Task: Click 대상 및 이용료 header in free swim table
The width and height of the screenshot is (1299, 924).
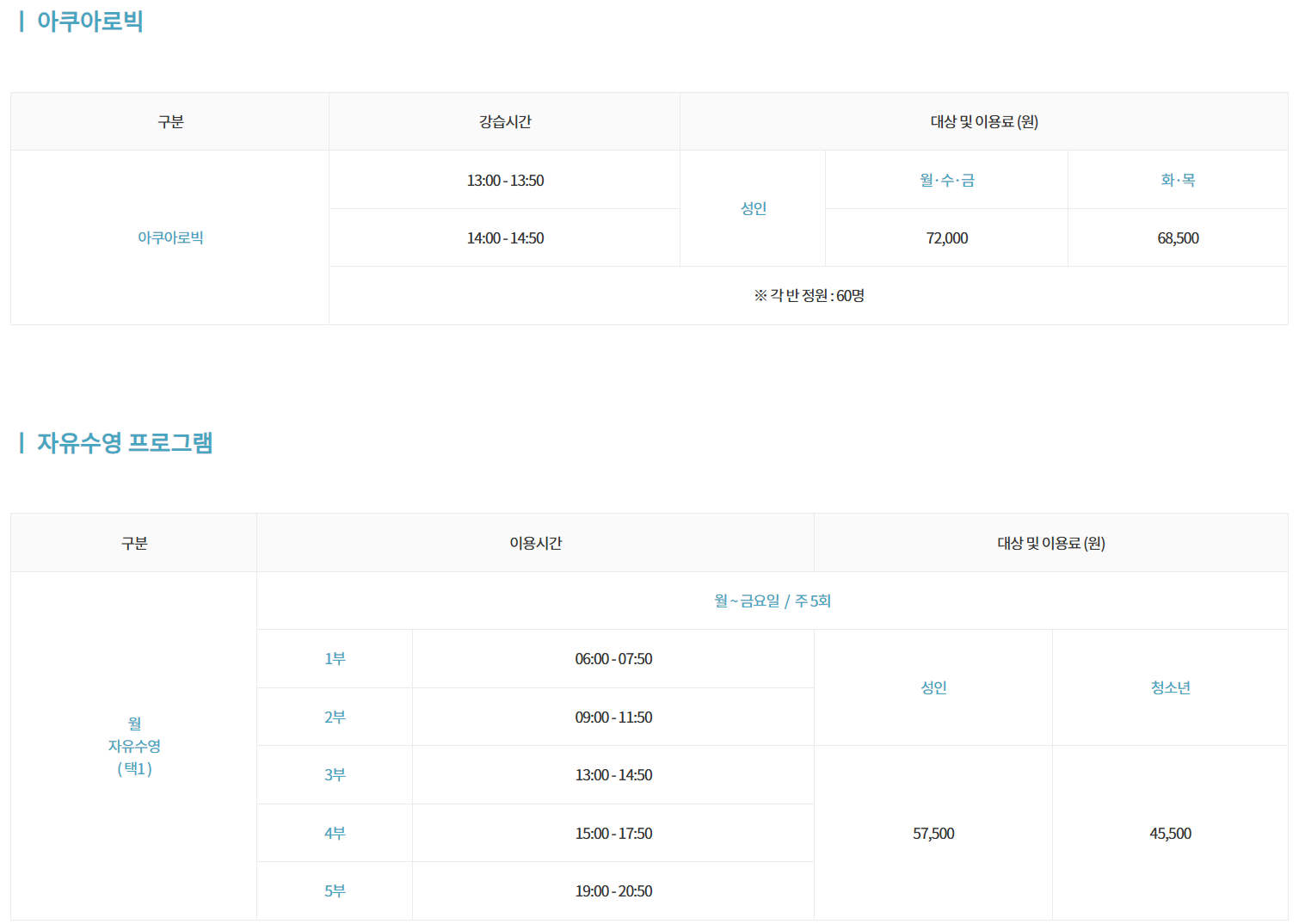Action: 1051,544
